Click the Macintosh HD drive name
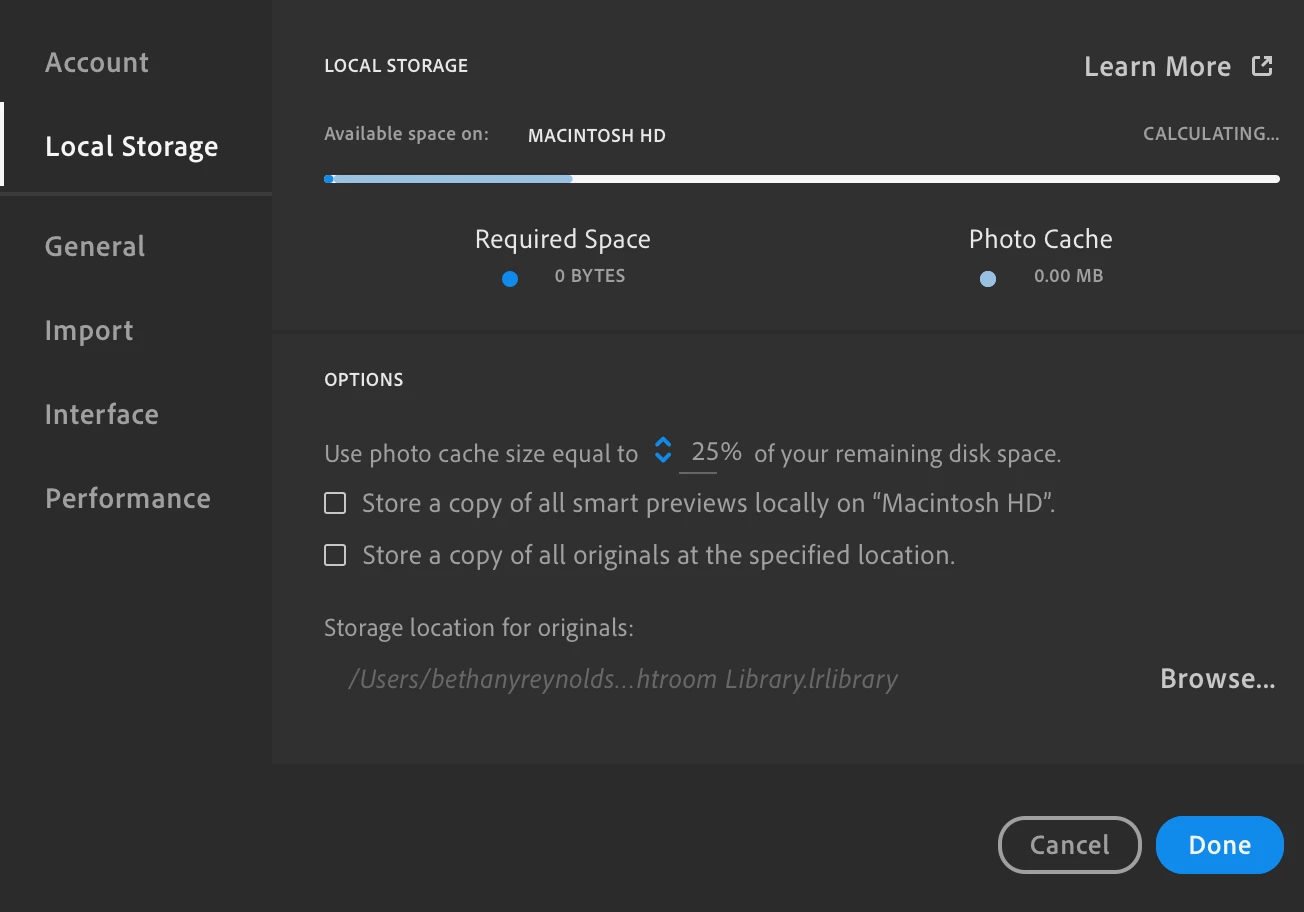Screen dimensions: 1304x912 (596, 135)
